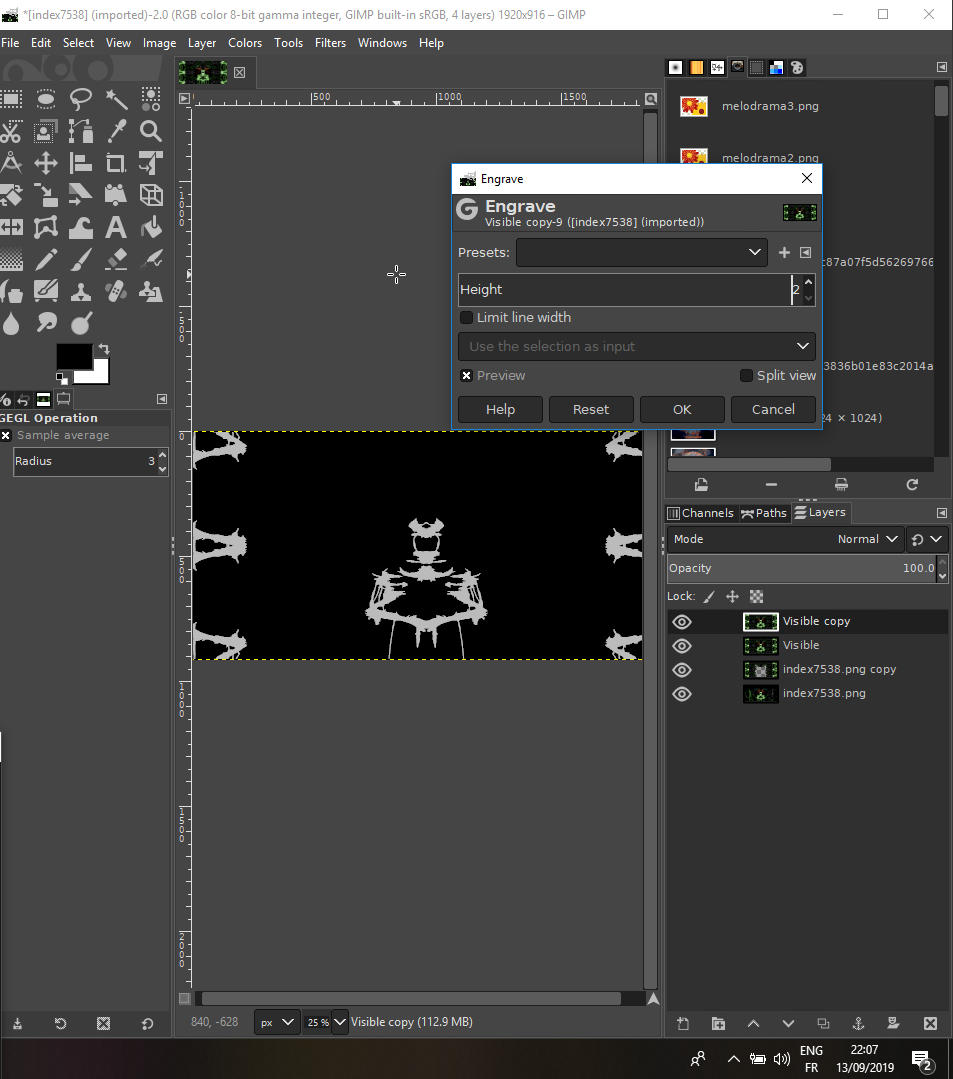This screenshot has width=953, height=1079.
Task: Increase the Radius value
Action: point(162,456)
